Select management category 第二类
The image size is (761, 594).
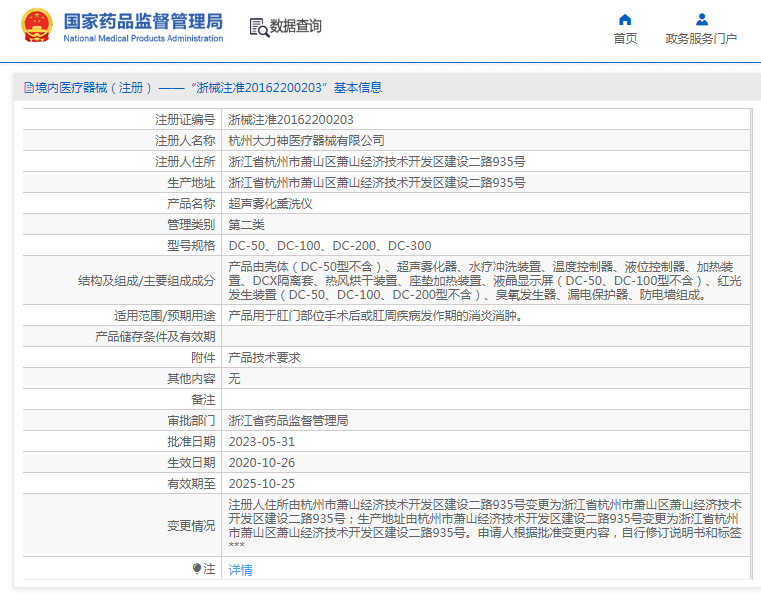tap(247, 225)
